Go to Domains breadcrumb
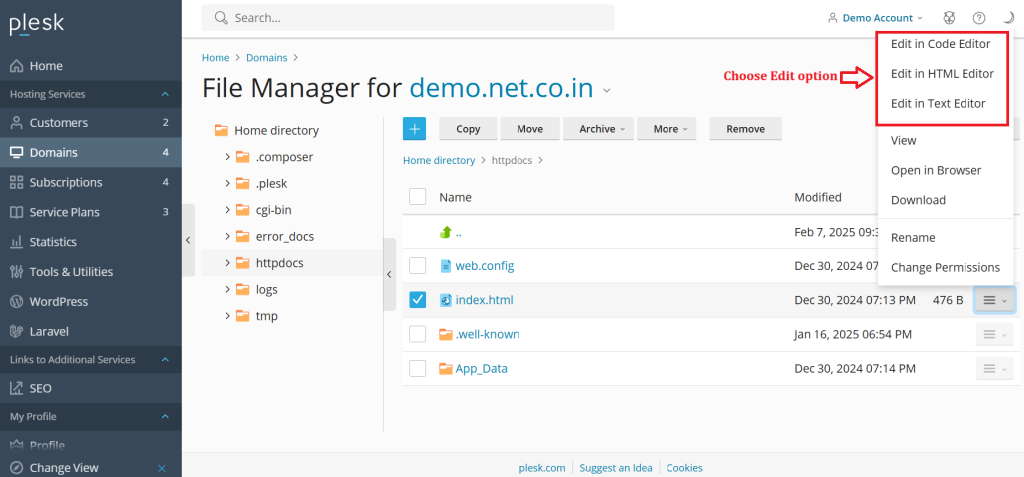This screenshot has width=1024, height=477. click(266, 58)
